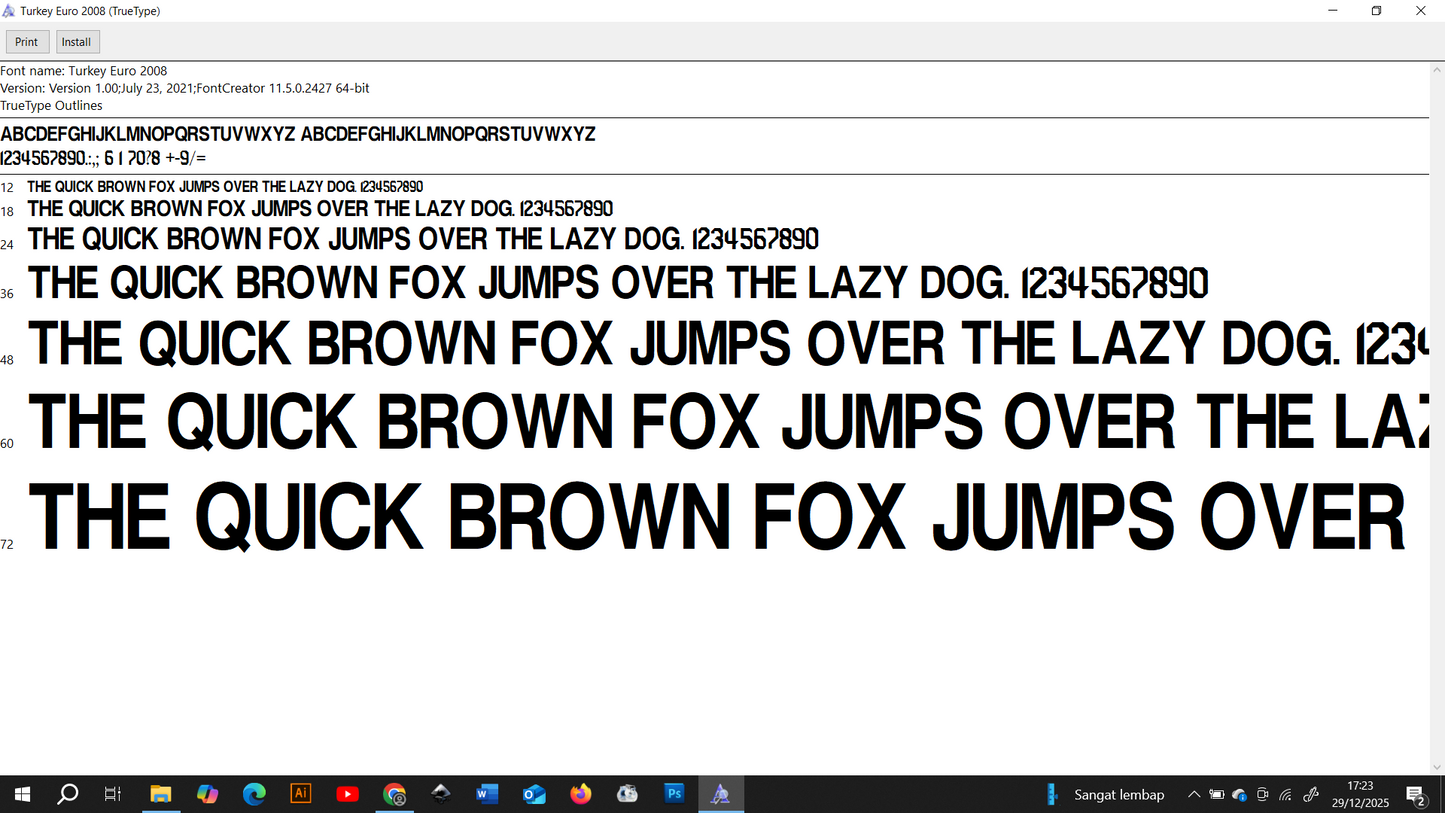Open the pen workspace tray icon
Screen dimensions: 1445x813
[1311, 795]
